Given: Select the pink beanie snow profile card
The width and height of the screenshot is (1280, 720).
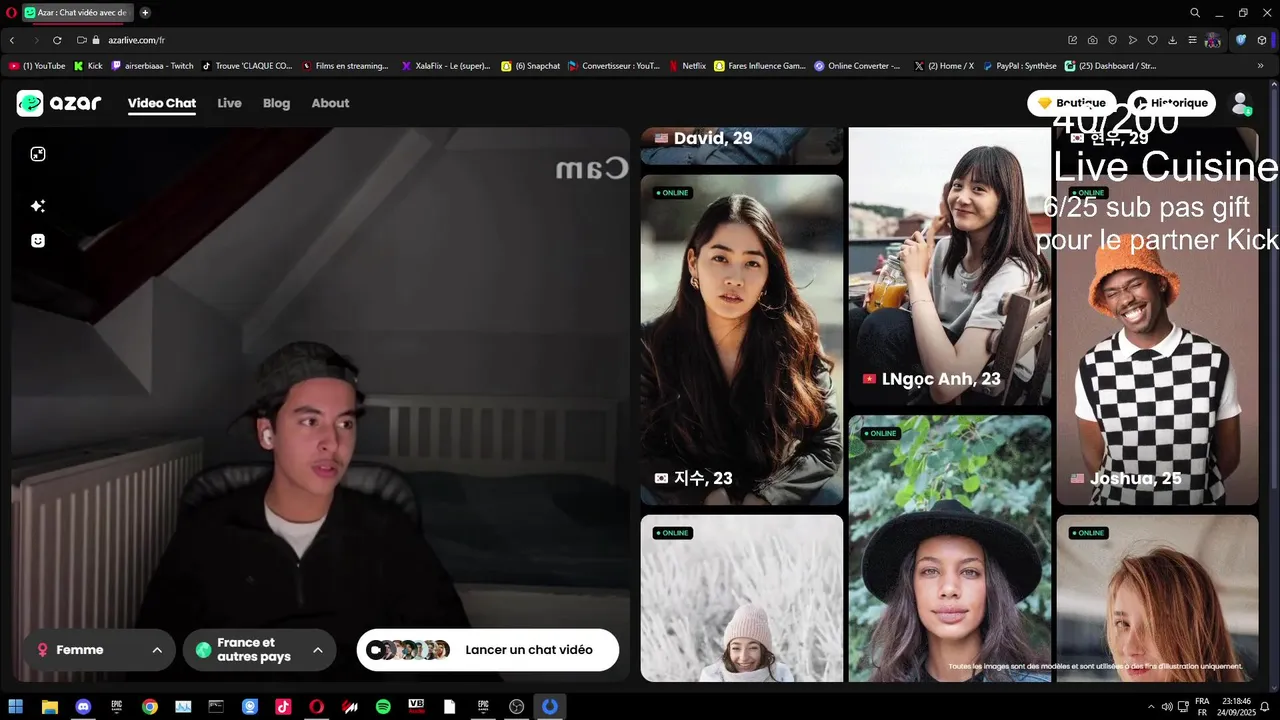Looking at the screenshot, I should click(742, 598).
